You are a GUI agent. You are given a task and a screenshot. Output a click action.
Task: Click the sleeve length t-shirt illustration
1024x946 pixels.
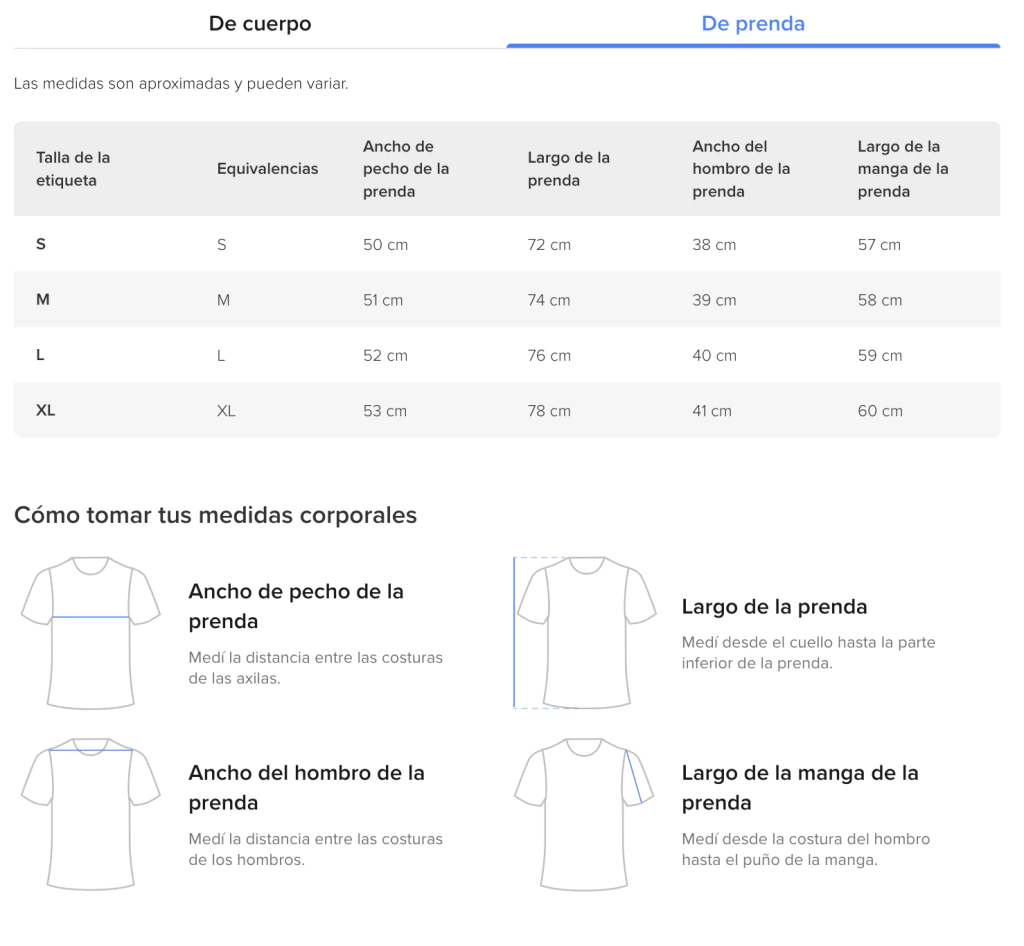coord(585,813)
